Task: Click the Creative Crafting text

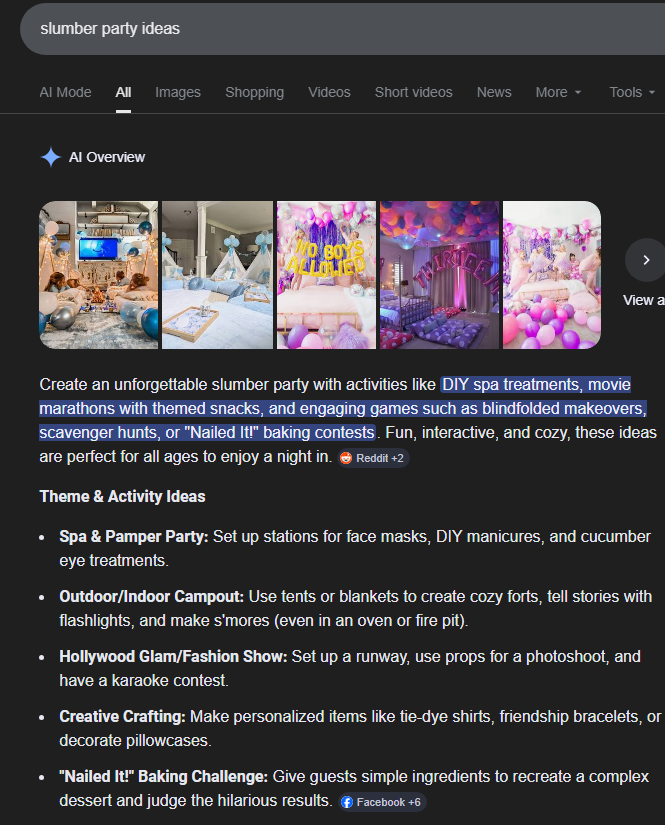Action: pos(122,717)
